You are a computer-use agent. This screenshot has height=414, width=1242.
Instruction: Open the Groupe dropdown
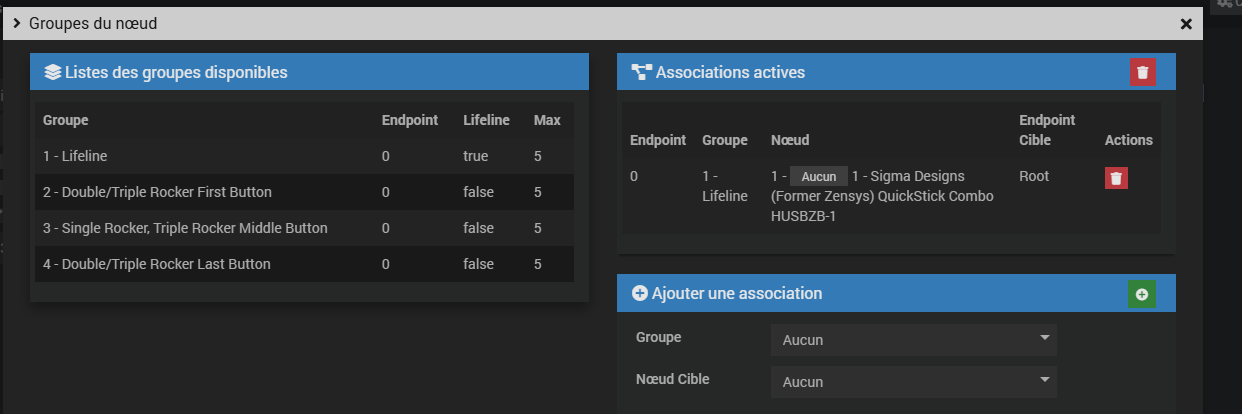pos(913,340)
